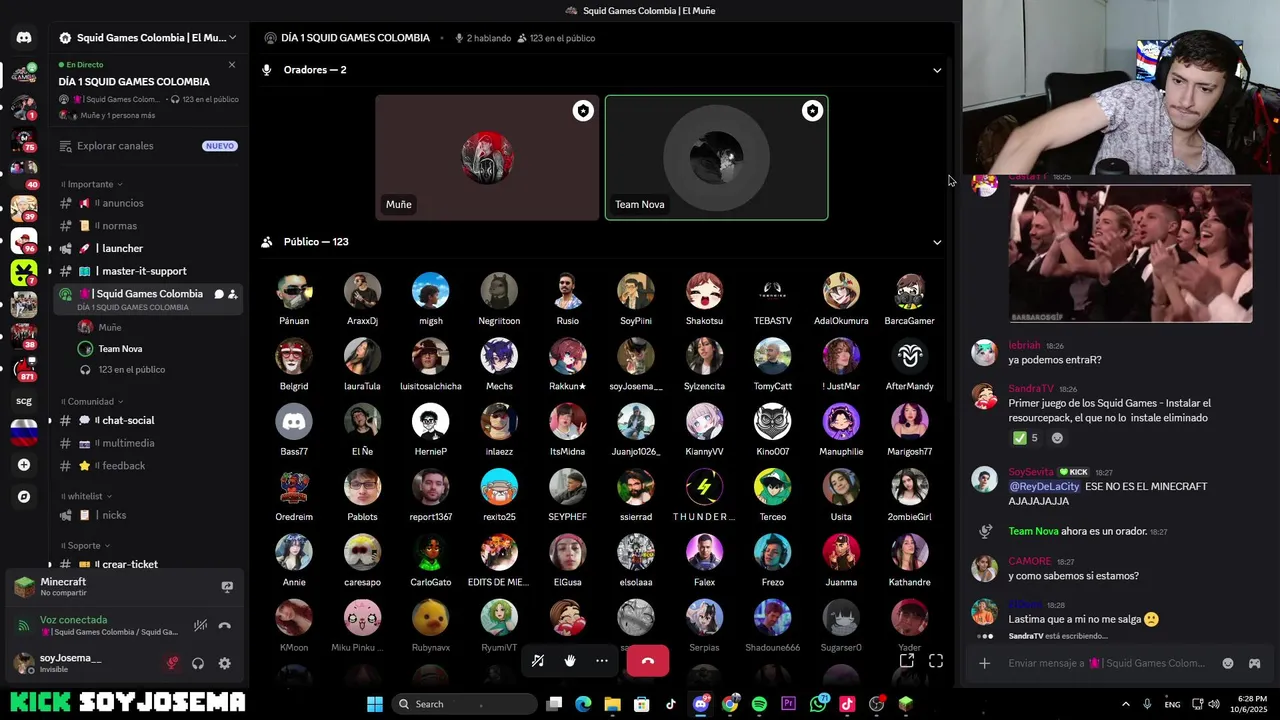Stop sharing Minecraft screen icon
This screenshot has width=1280, height=720.
click(x=227, y=587)
